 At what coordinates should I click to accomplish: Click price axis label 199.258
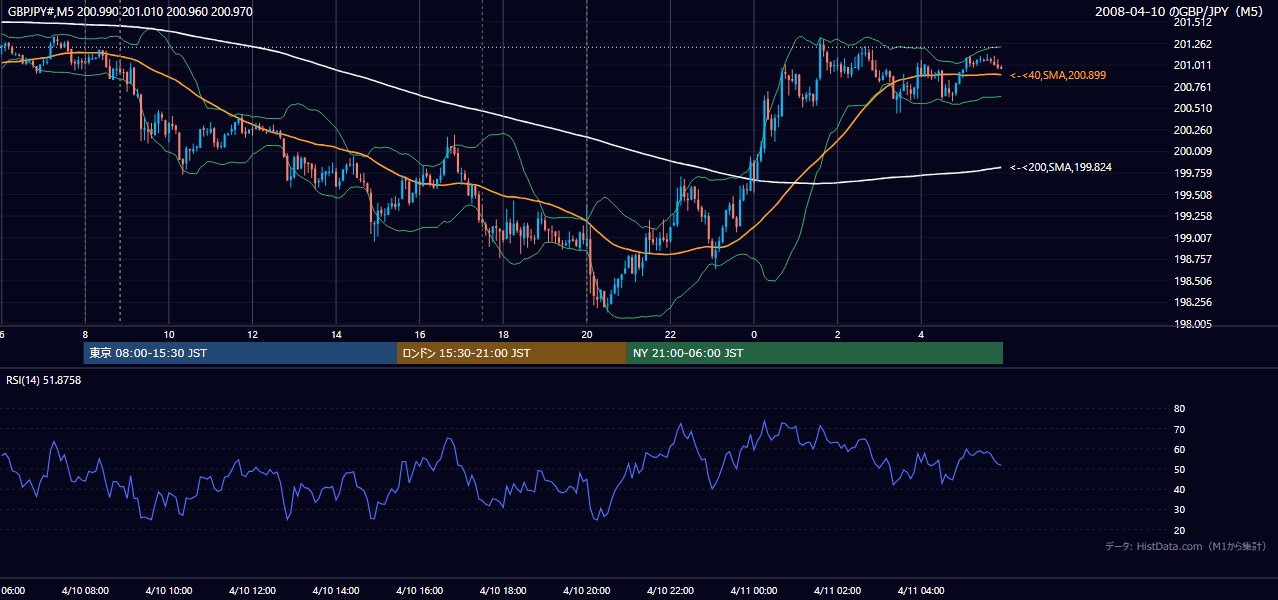[1192, 216]
